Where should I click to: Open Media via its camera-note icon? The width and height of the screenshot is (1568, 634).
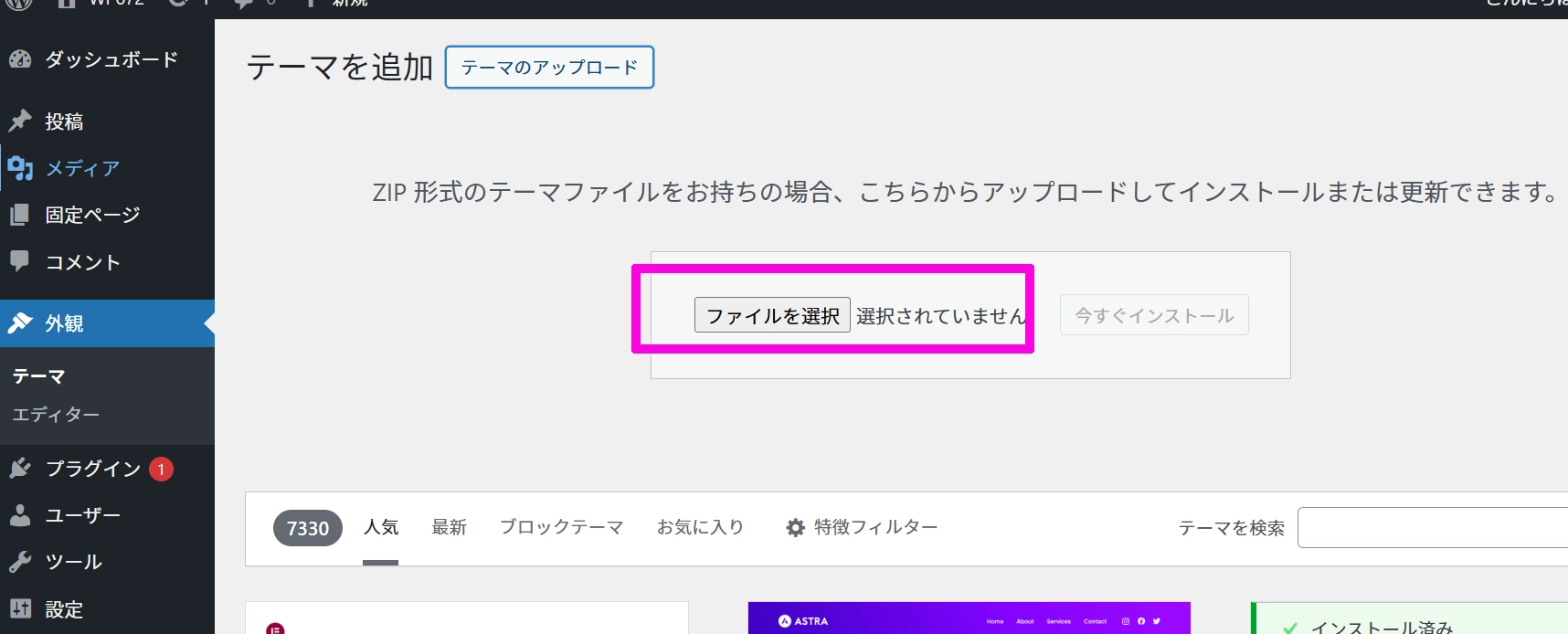pos(20,168)
